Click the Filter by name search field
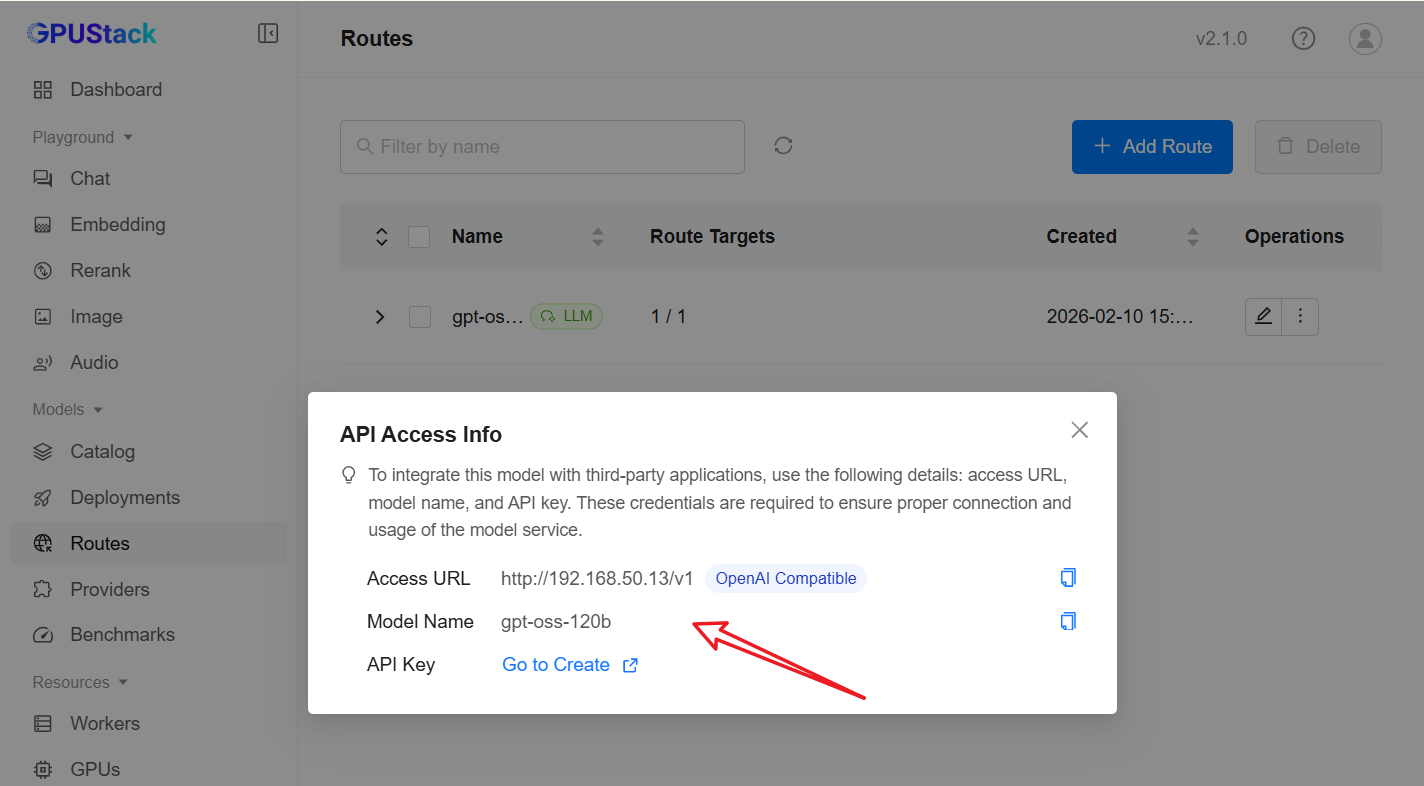The height and width of the screenshot is (786, 1424). pos(542,147)
